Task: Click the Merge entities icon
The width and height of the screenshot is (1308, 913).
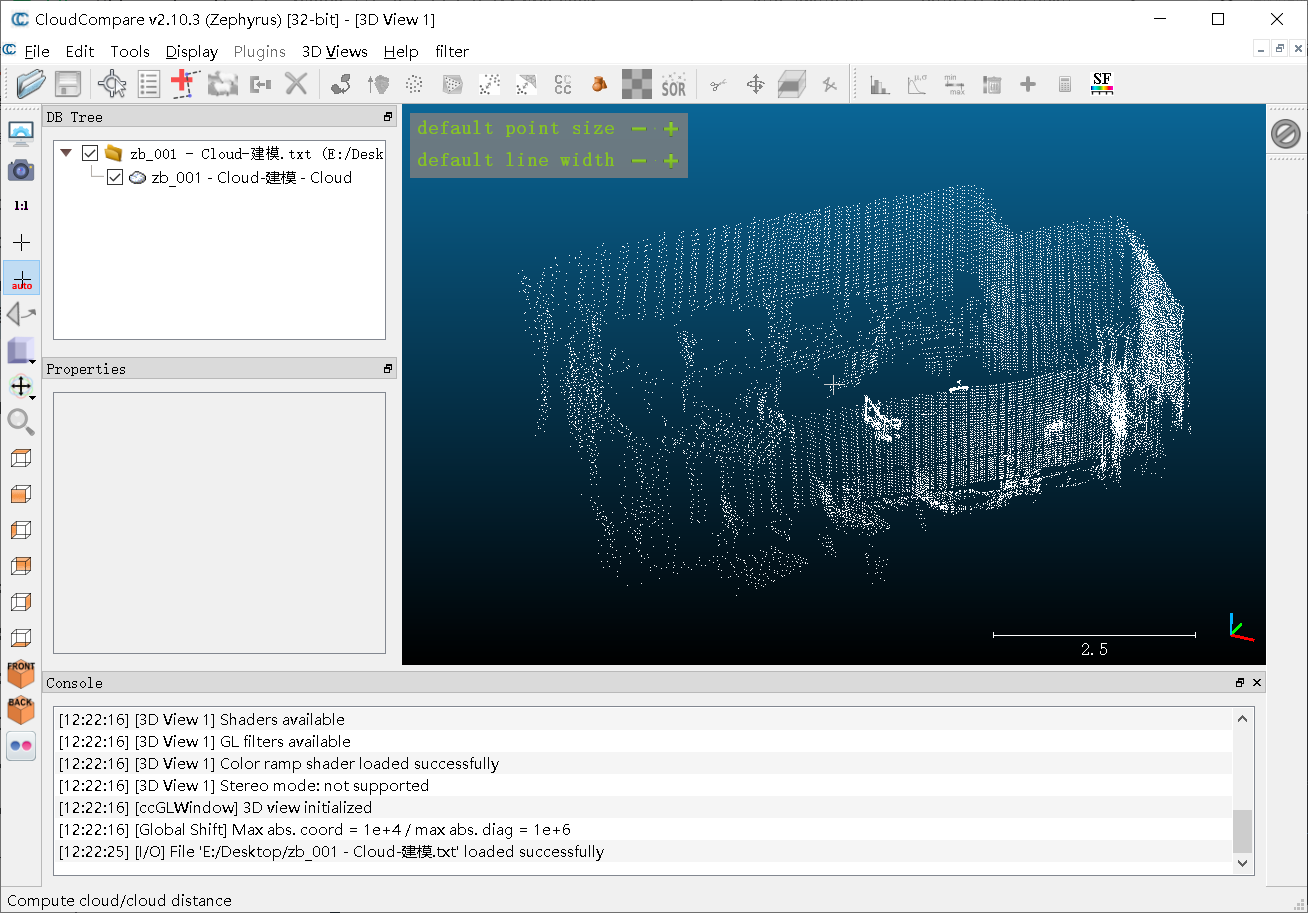Action: pos(261,84)
